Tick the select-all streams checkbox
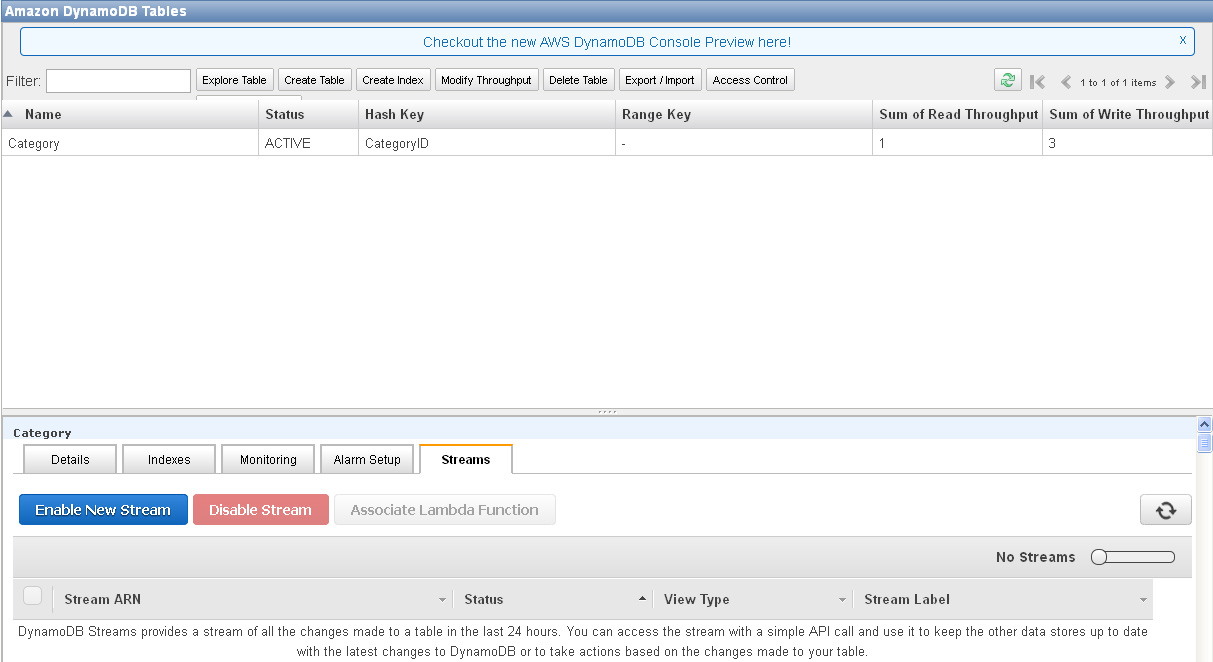Viewport: 1213px width, 662px height. pyautogui.click(x=33, y=596)
